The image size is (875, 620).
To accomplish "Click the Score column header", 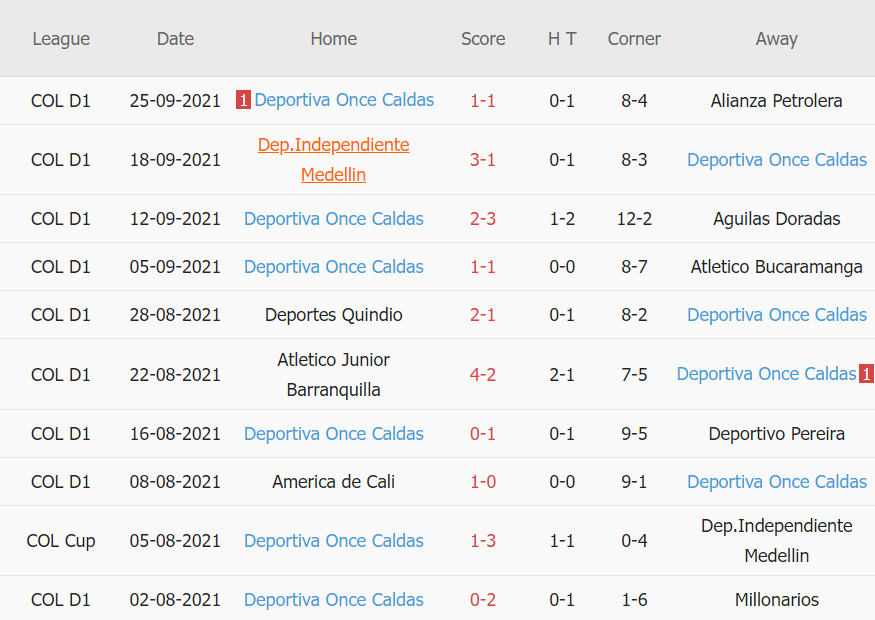I will (x=483, y=39).
